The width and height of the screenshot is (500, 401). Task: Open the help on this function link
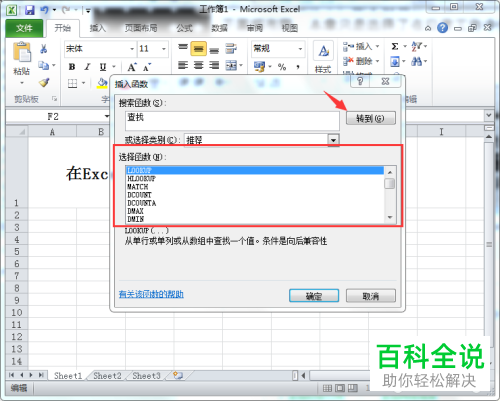pos(151,294)
